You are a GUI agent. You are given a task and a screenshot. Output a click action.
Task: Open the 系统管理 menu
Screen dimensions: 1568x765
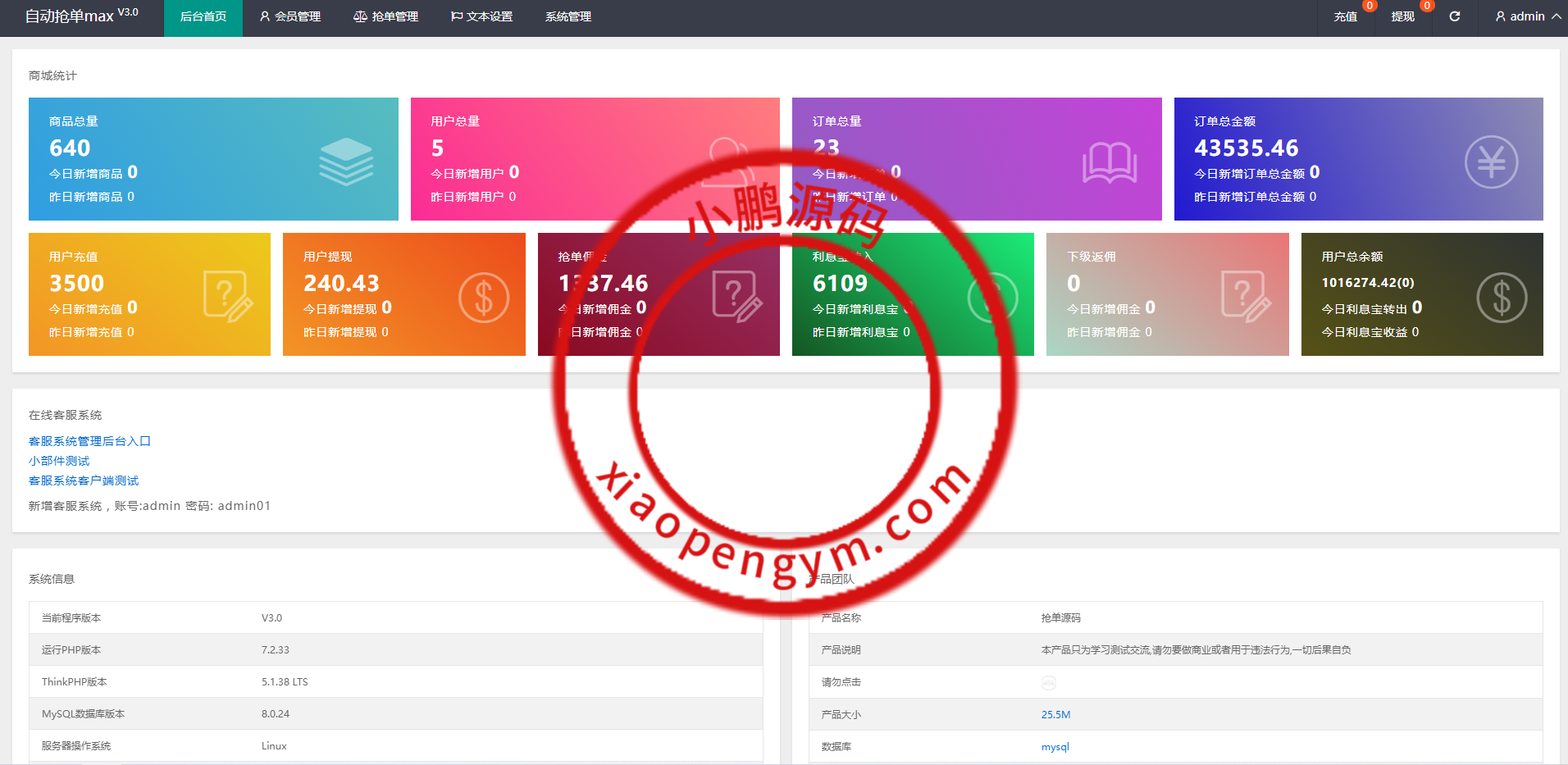[567, 16]
